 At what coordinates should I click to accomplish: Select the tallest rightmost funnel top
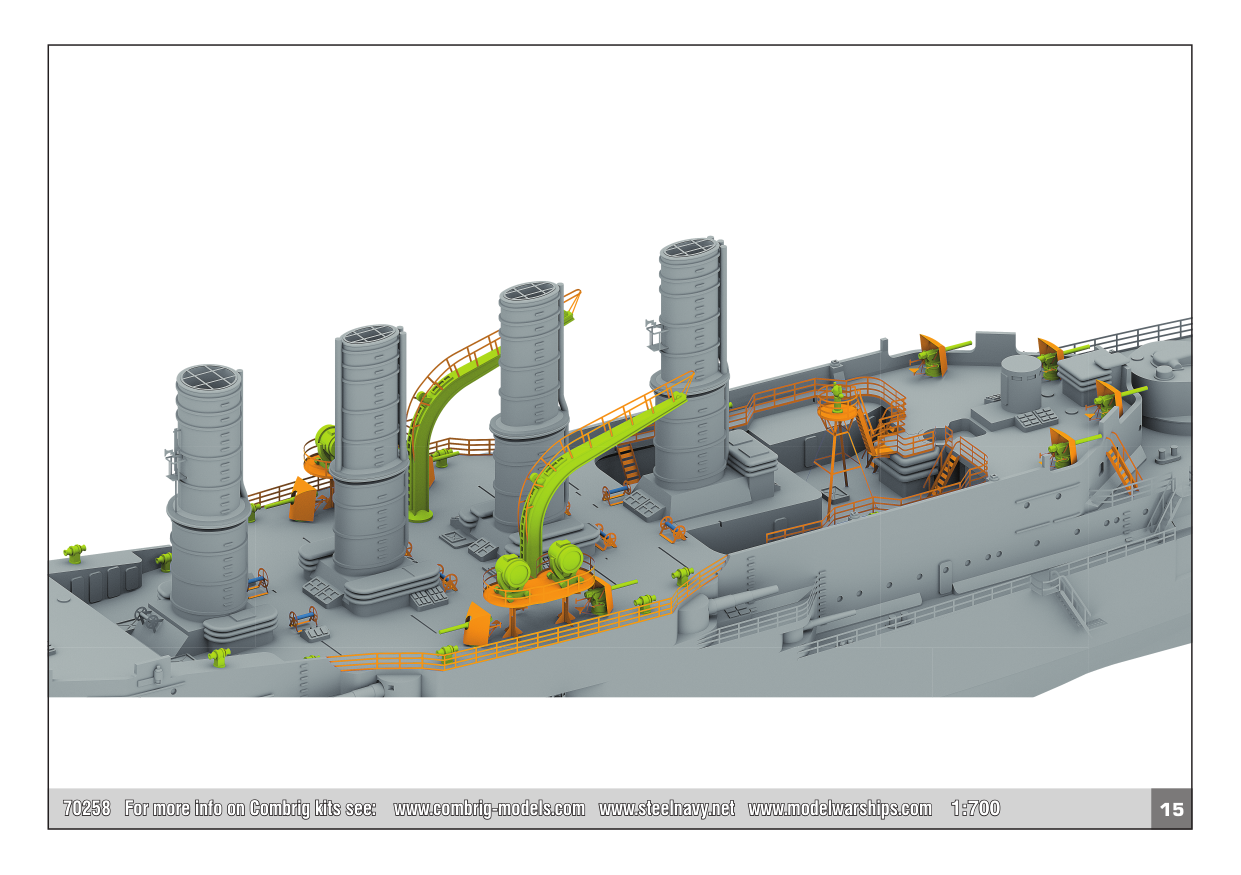pos(690,249)
